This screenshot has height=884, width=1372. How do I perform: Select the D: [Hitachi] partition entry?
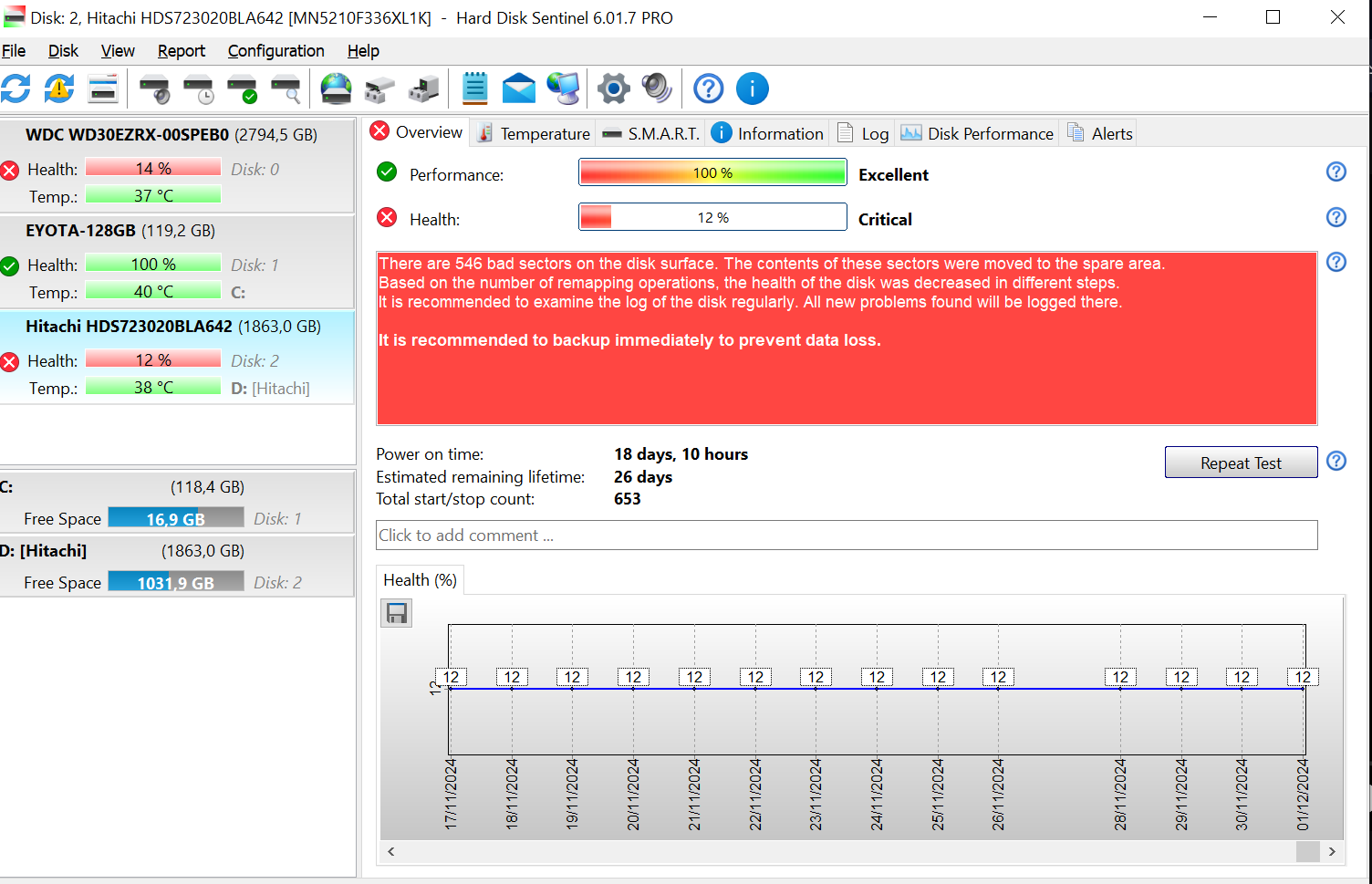[x=177, y=566]
